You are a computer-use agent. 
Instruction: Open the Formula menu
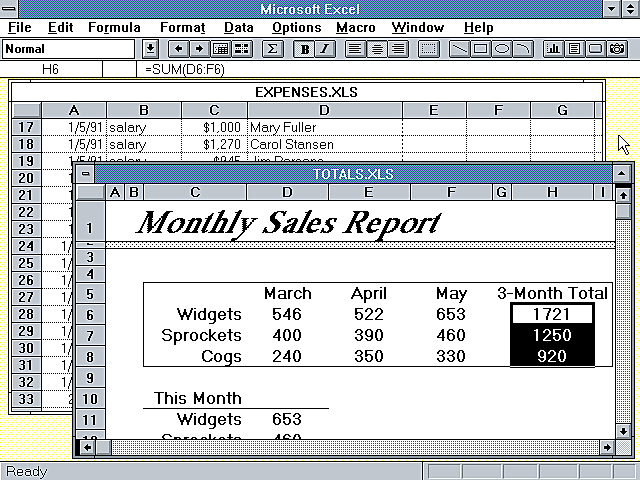tap(114, 27)
